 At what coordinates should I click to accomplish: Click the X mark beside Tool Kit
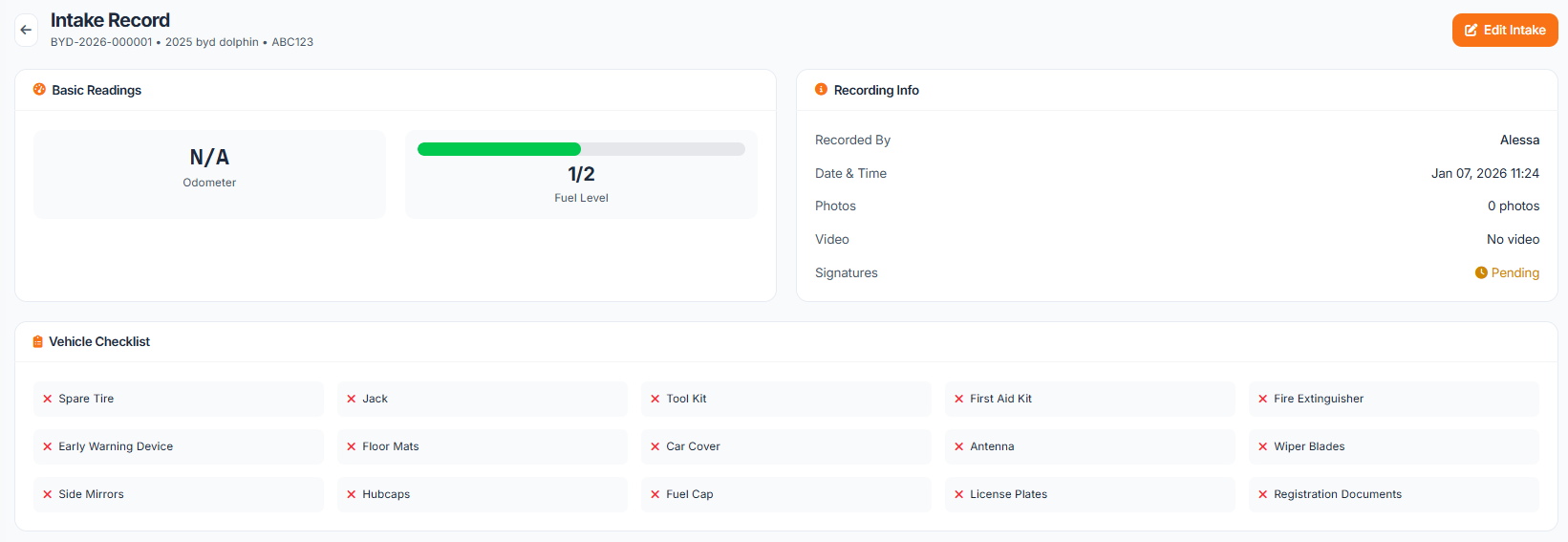[655, 400]
